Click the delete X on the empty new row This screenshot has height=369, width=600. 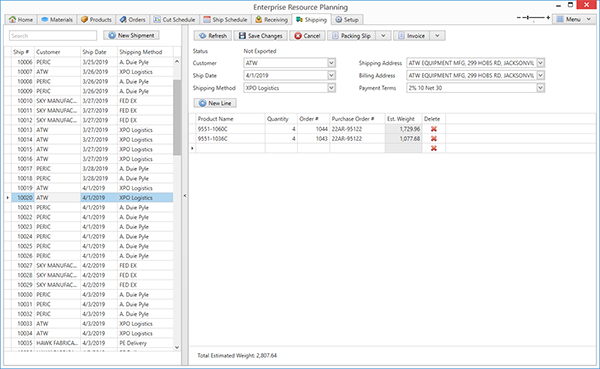coord(434,148)
